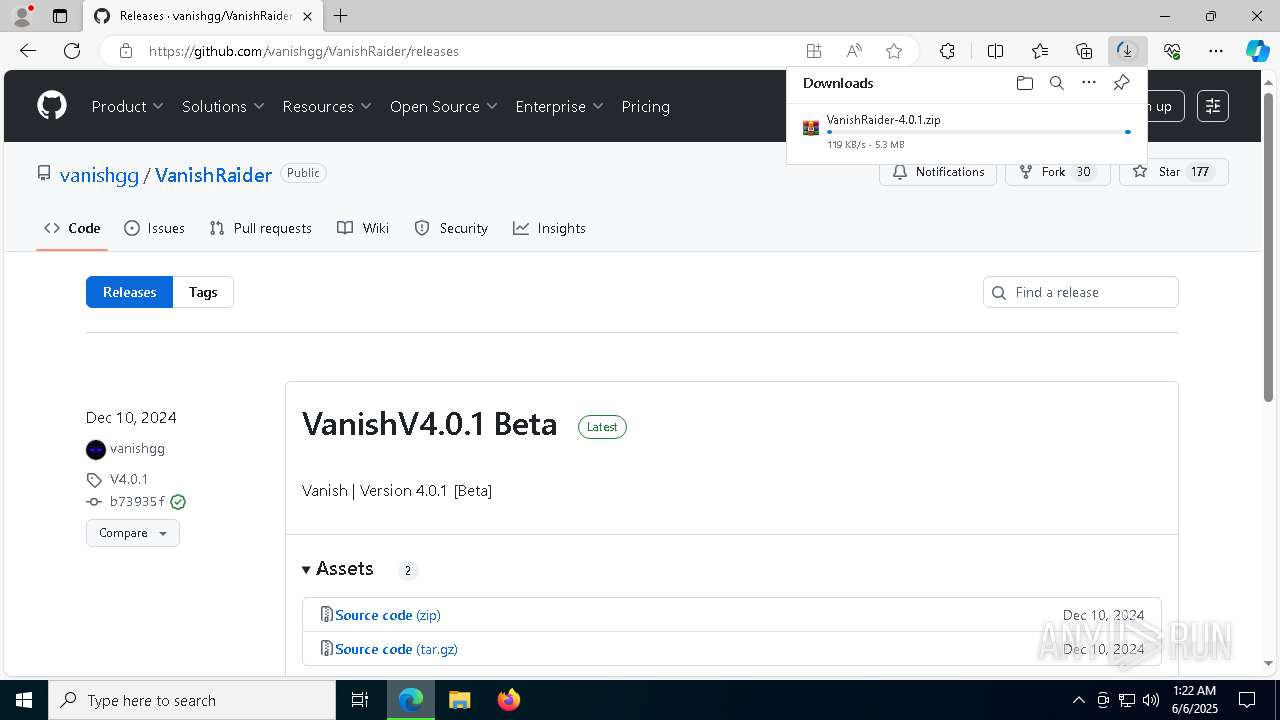
Task: Open Edge Settings and more menu
Action: [1216, 51]
